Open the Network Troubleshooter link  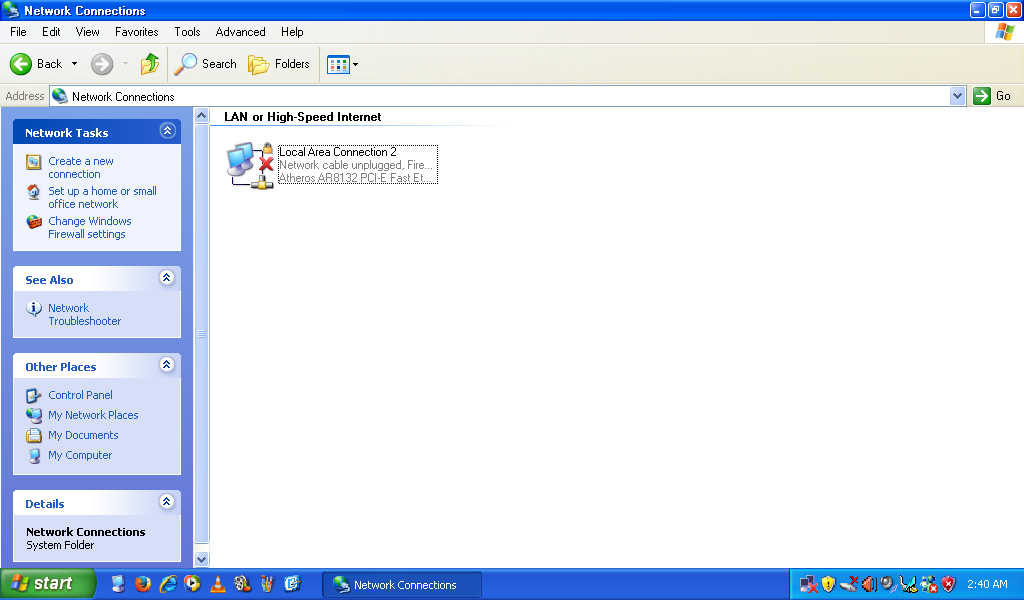[x=84, y=315]
